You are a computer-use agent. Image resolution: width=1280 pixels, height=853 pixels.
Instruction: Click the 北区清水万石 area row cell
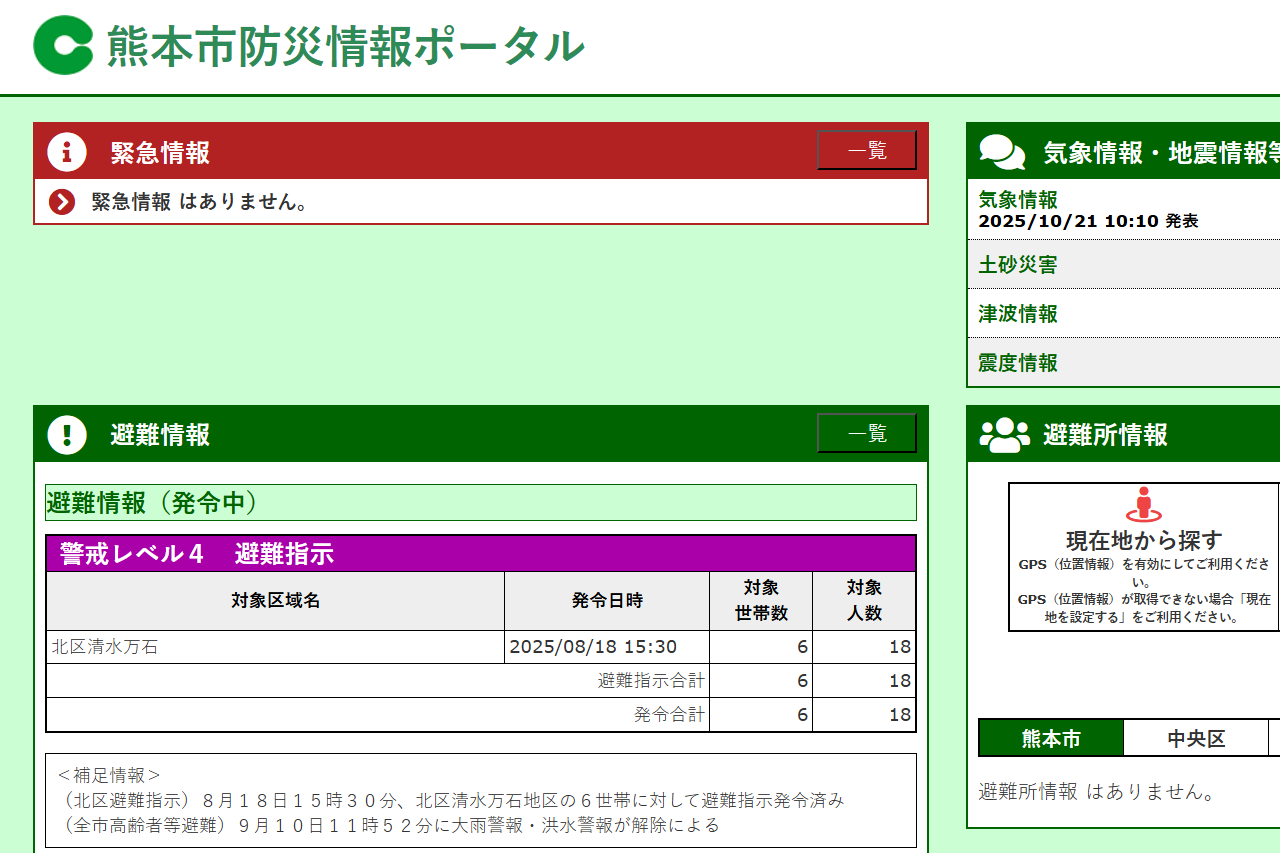[275, 647]
